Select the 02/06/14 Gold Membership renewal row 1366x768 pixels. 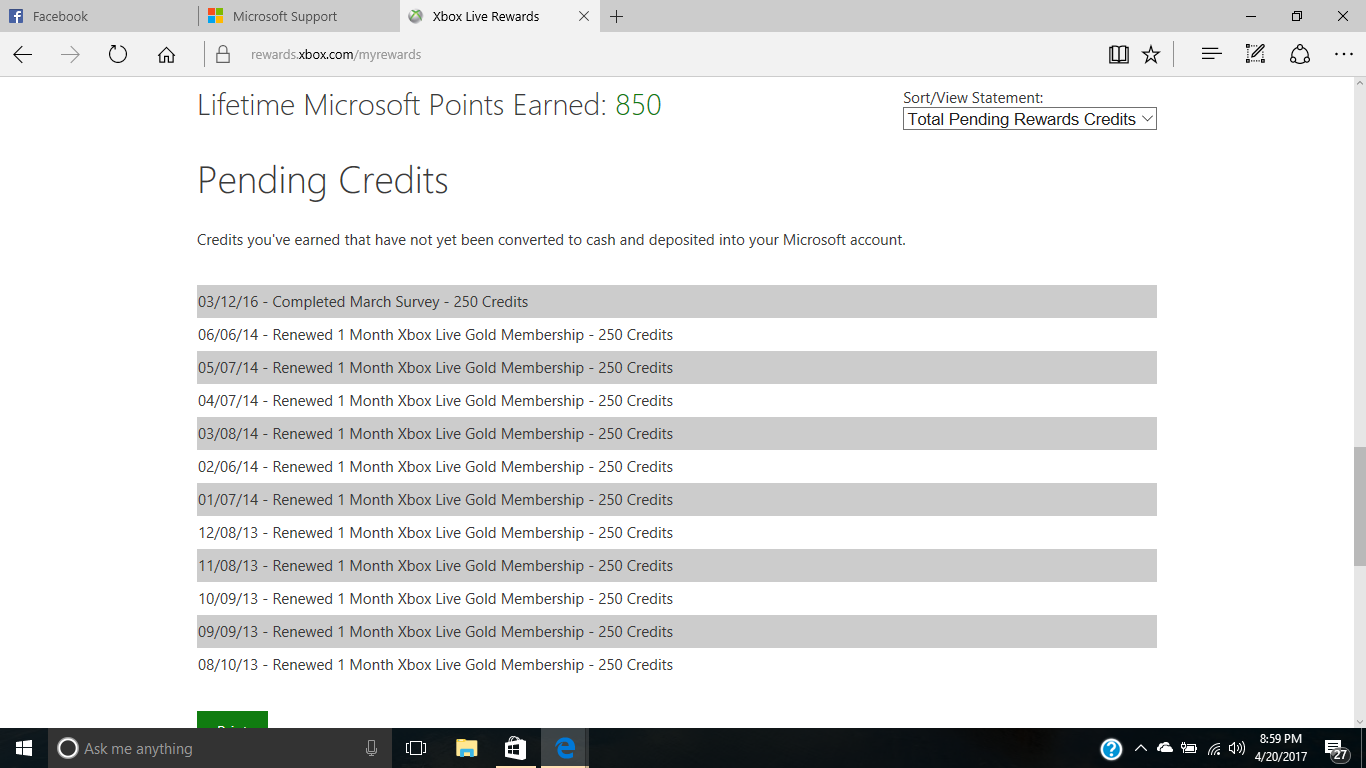677,467
